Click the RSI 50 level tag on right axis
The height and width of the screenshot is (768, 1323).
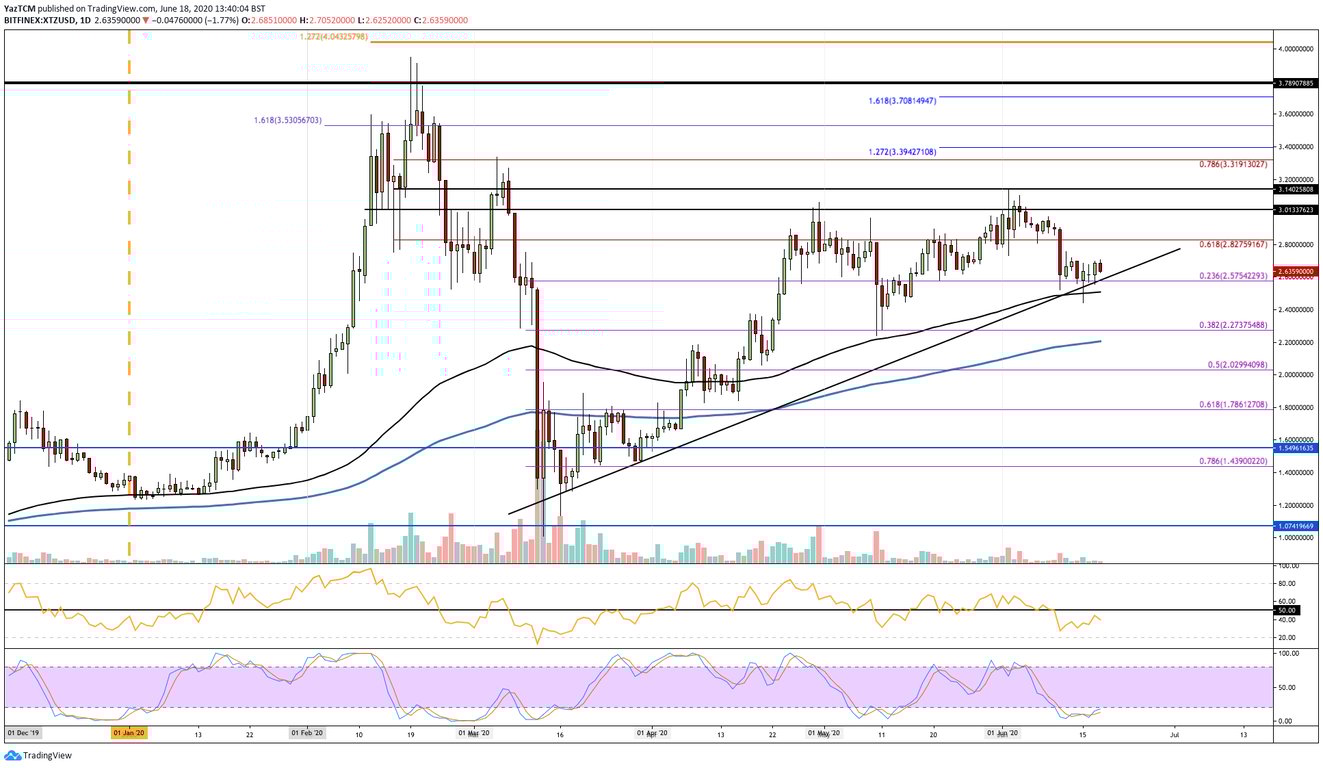tap(1288, 610)
